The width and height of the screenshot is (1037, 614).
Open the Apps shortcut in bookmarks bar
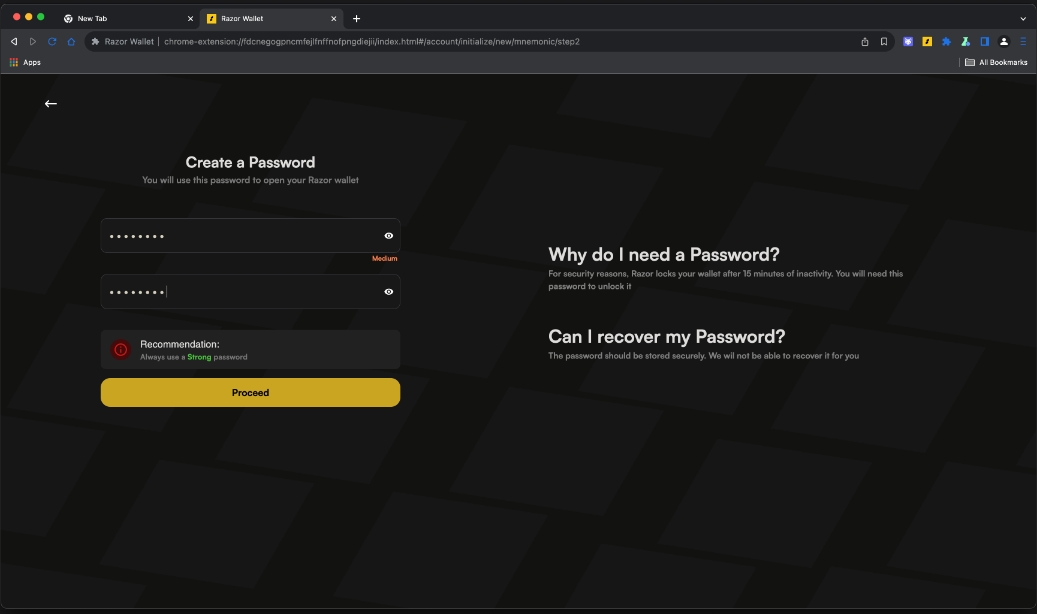[25, 62]
